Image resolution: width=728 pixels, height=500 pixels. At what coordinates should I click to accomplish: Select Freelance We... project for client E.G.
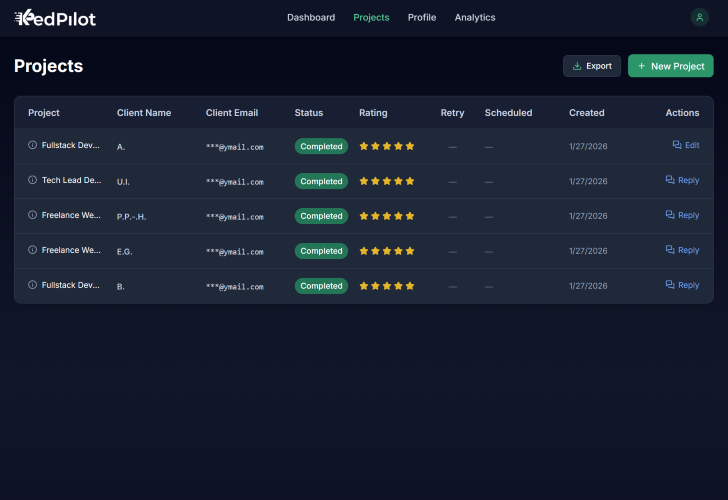pyautogui.click(x=71, y=250)
